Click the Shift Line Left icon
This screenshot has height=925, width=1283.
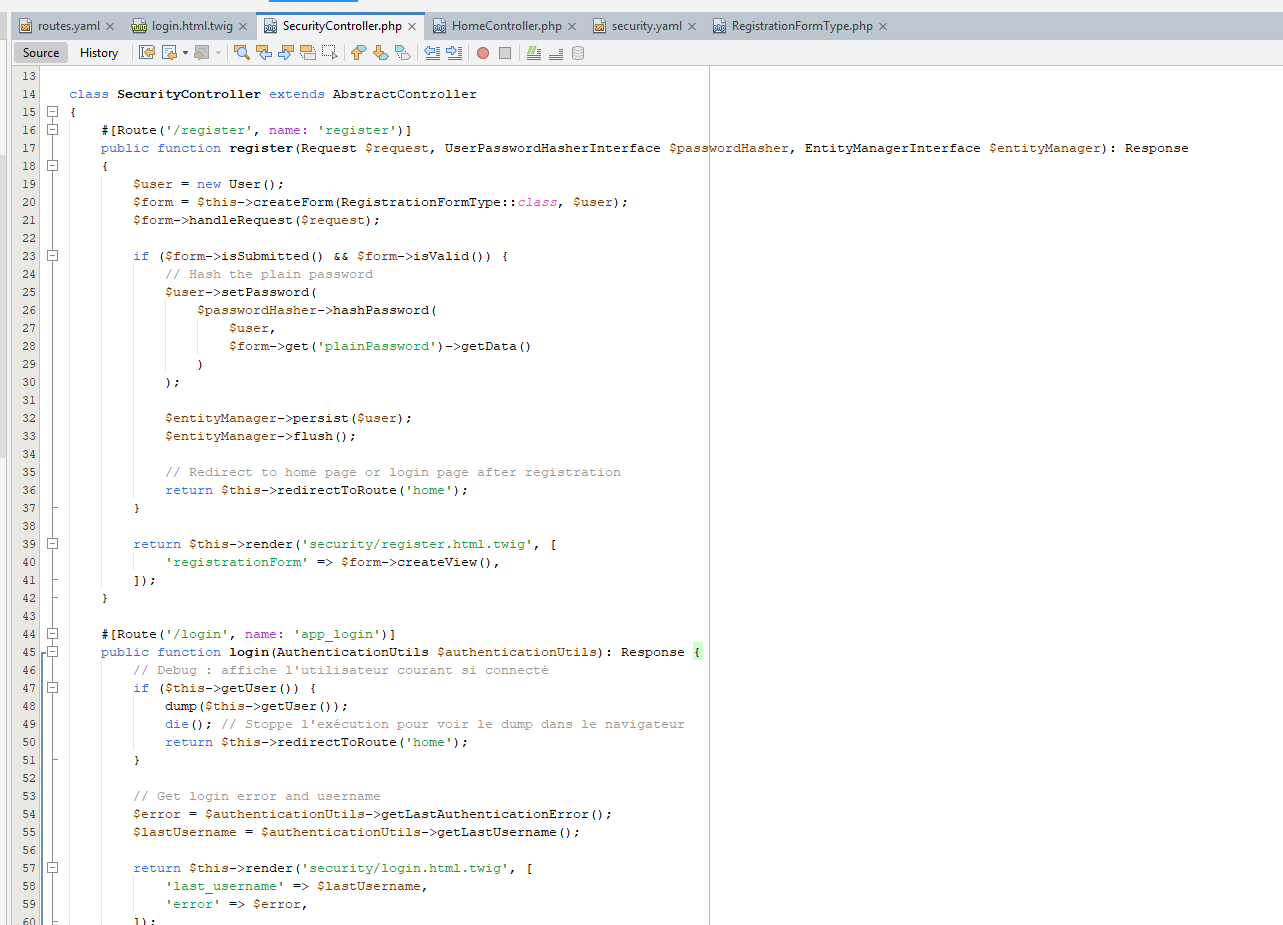pos(432,53)
